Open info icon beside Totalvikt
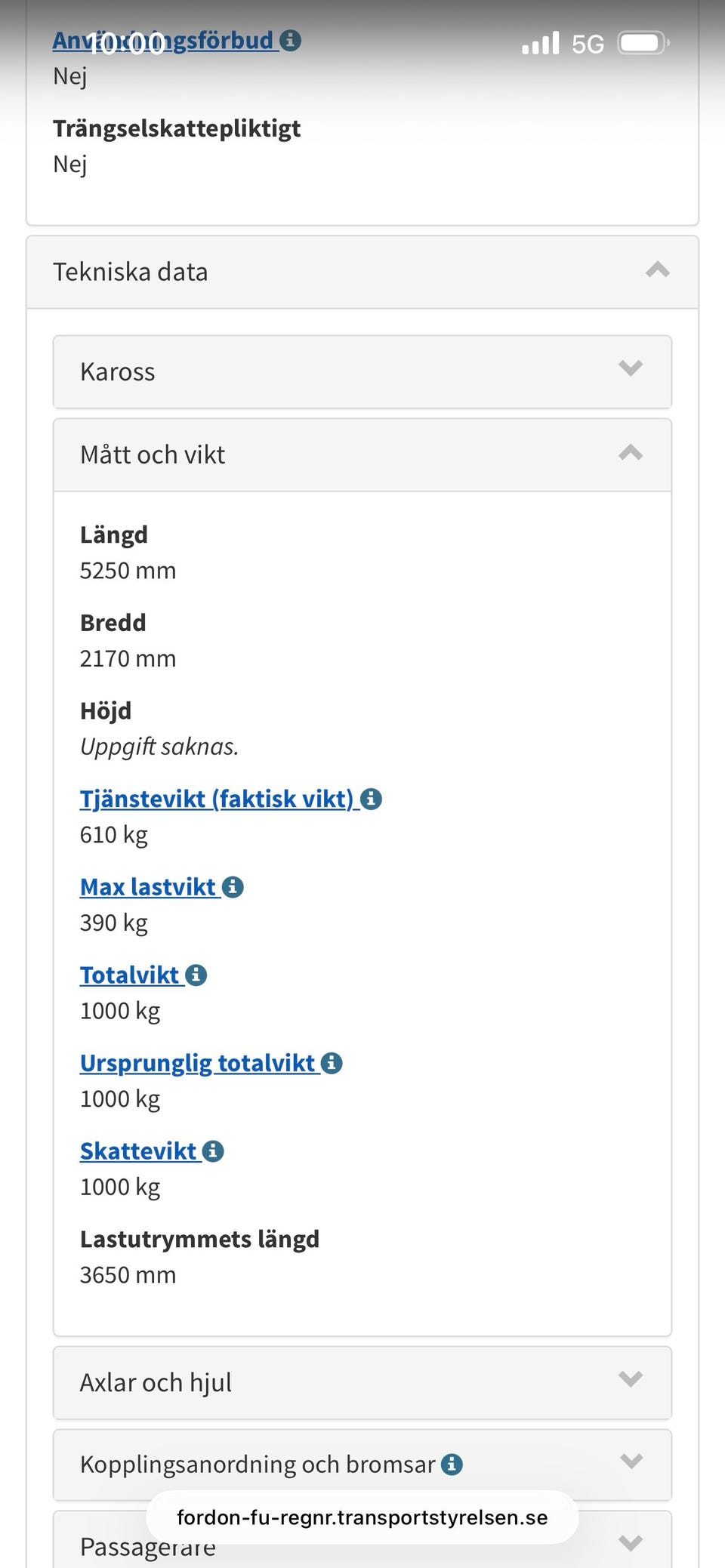The width and height of the screenshot is (725, 1568). click(196, 975)
